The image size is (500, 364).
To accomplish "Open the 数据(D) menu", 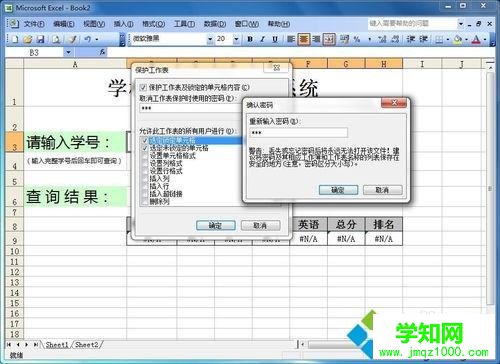I will (x=215, y=24).
